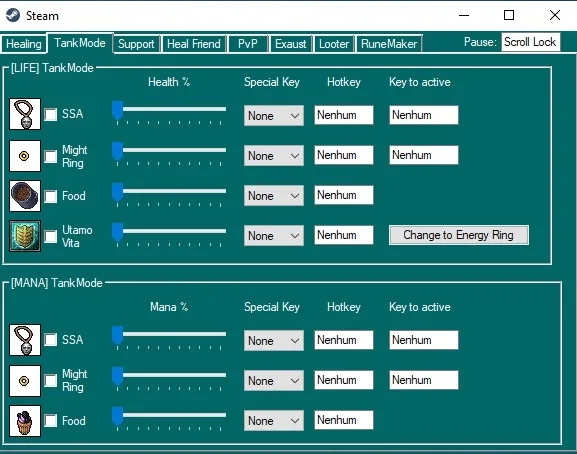Click the LIFE SSA Health % slider
This screenshot has height=454, width=577.
tap(169, 112)
